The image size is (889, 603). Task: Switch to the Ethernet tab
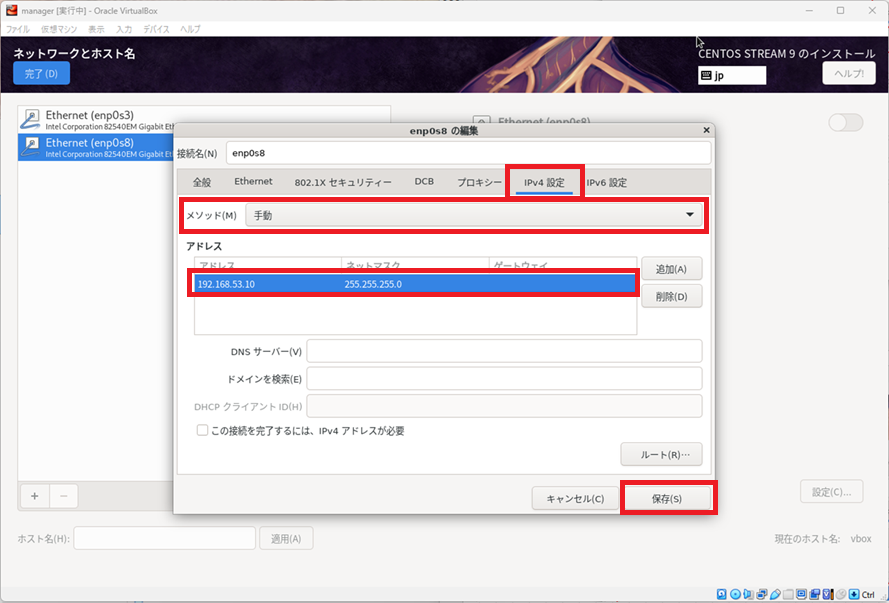point(253,181)
